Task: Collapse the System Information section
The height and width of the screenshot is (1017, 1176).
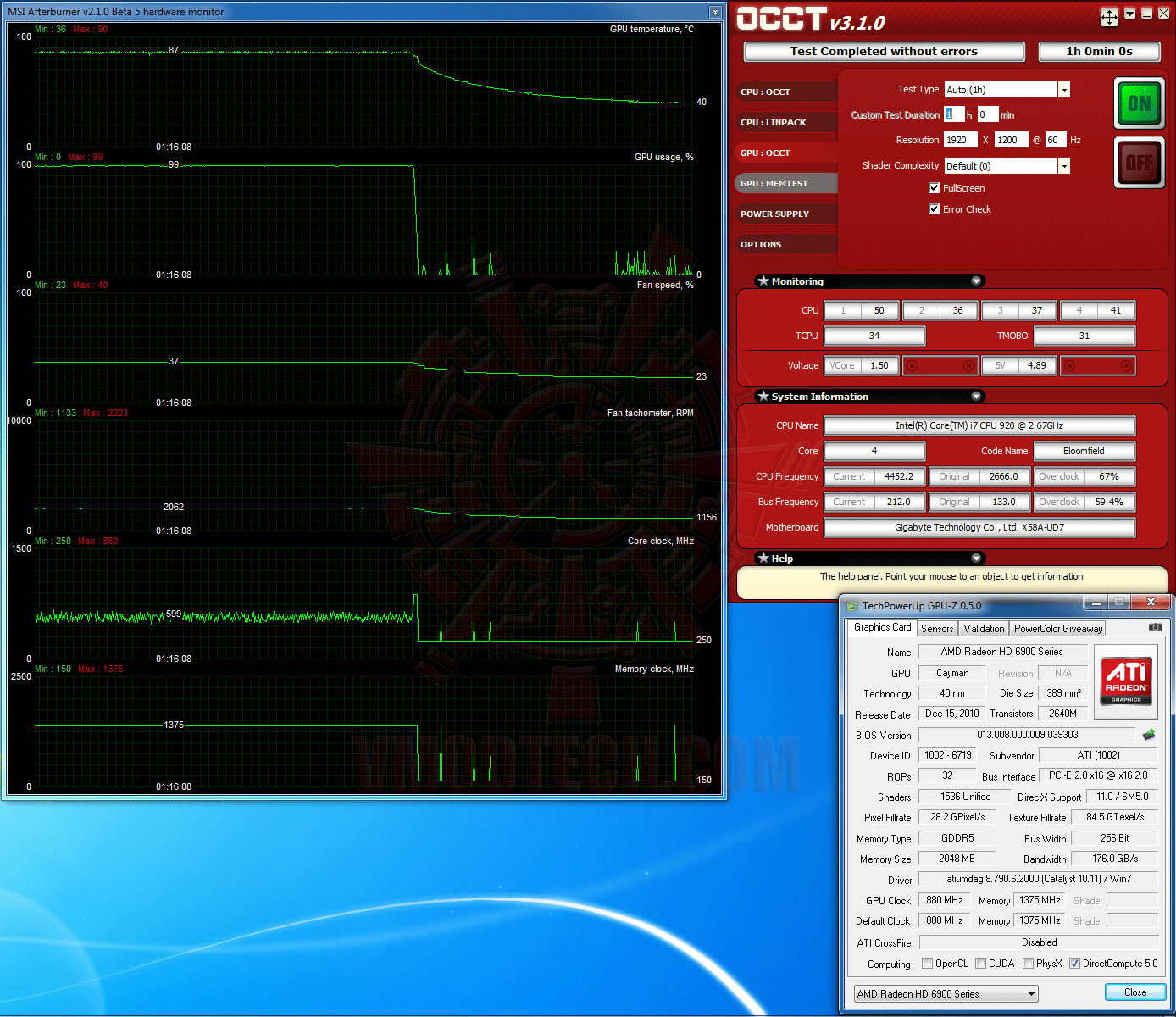Action: (x=976, y=396)
